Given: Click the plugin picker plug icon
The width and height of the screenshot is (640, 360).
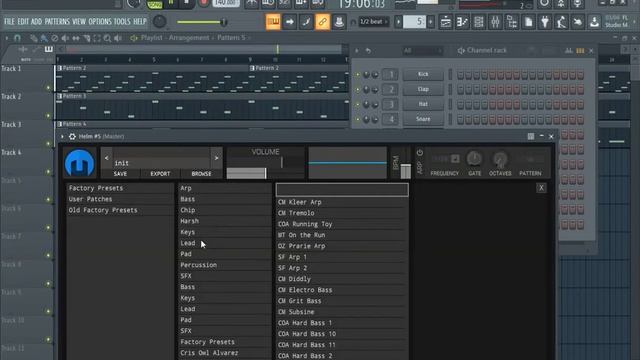Looking at the screenshot, I should (545, 22).
